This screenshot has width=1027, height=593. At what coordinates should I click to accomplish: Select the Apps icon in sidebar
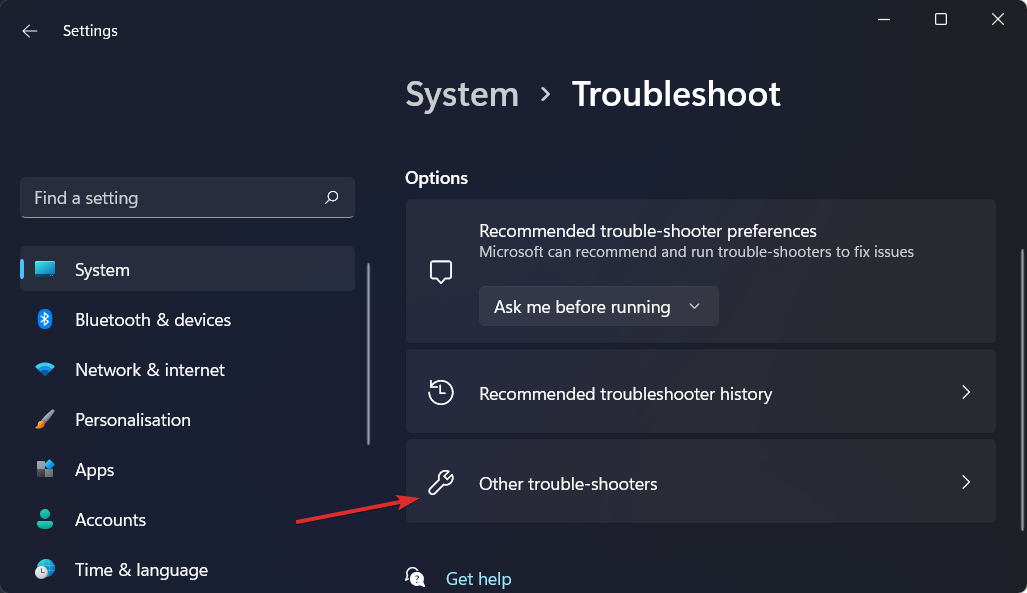pyautogui.click(x=44, y=469)
